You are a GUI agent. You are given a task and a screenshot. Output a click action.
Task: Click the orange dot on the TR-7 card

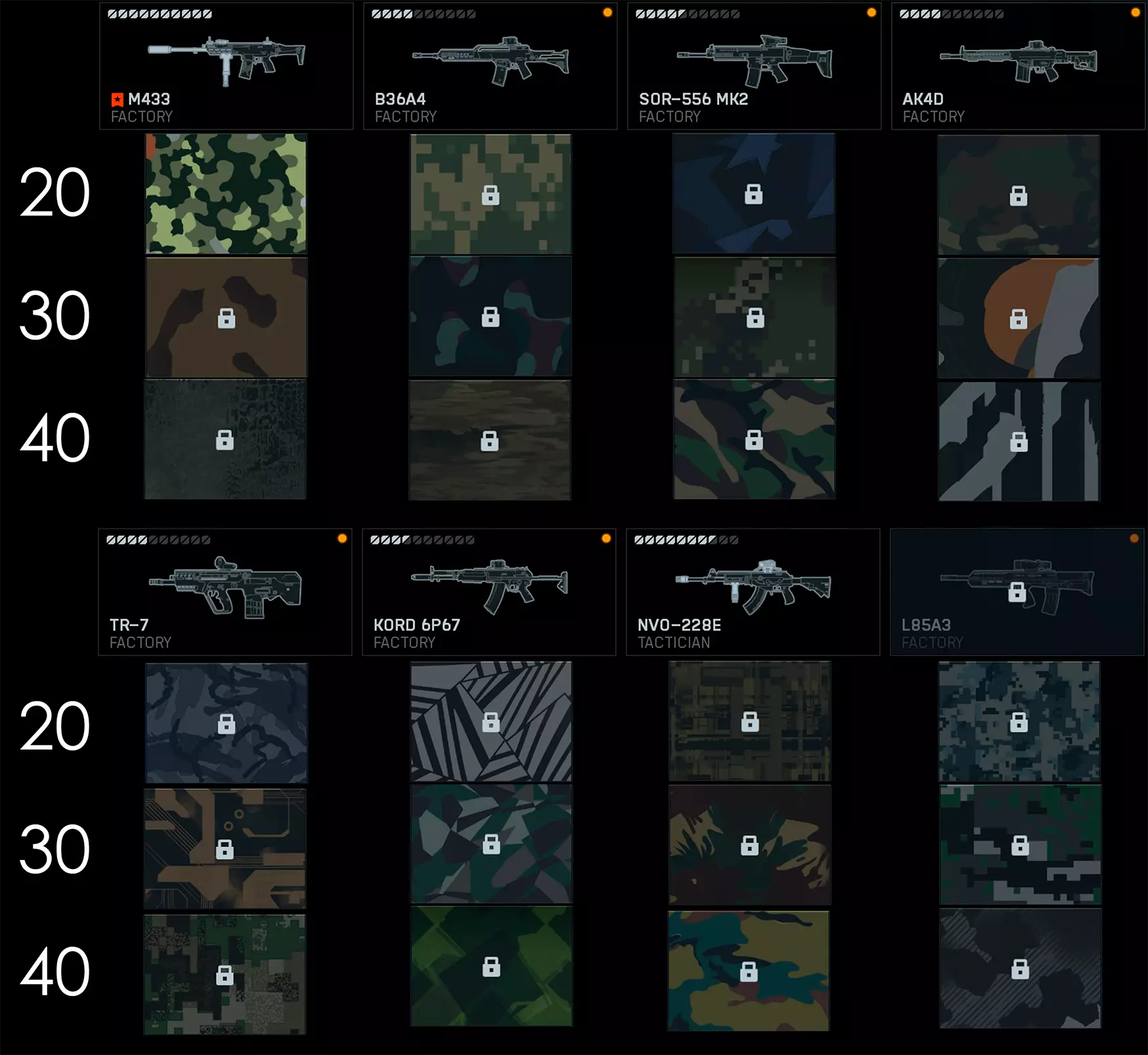[342, 539]
